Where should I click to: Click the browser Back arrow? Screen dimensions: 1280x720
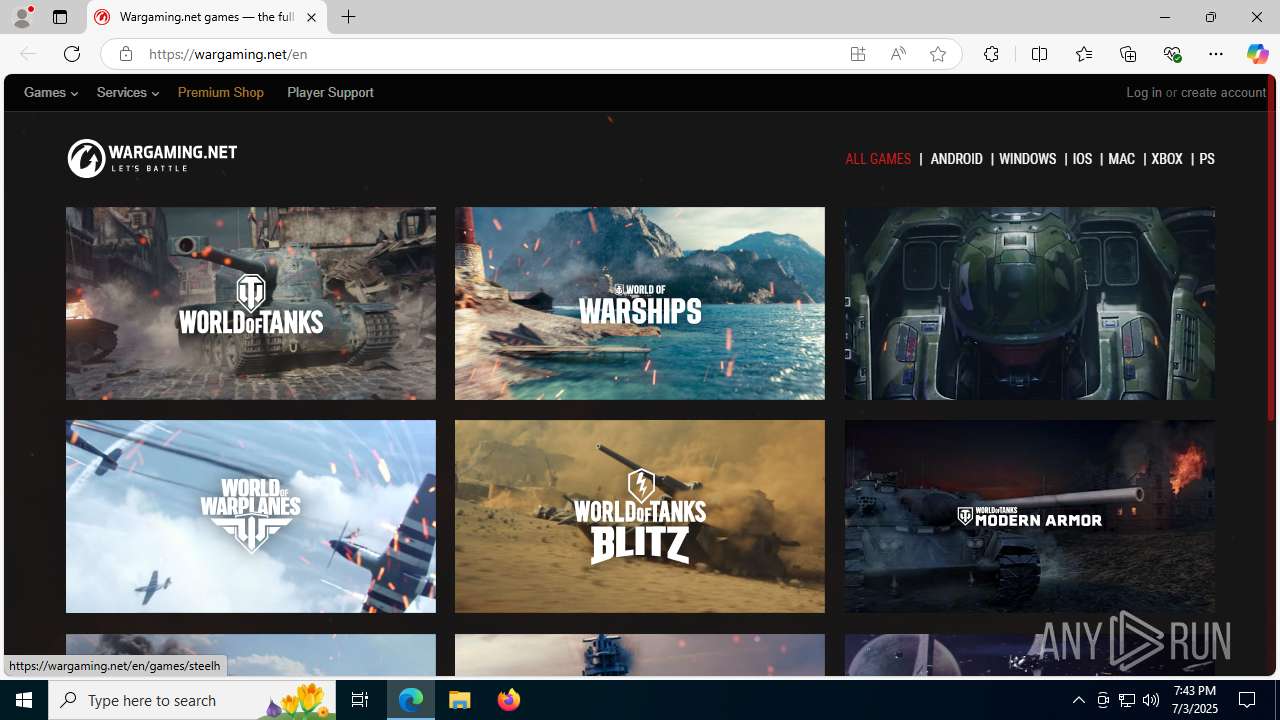pyautogui.click(x=28, y=54)
